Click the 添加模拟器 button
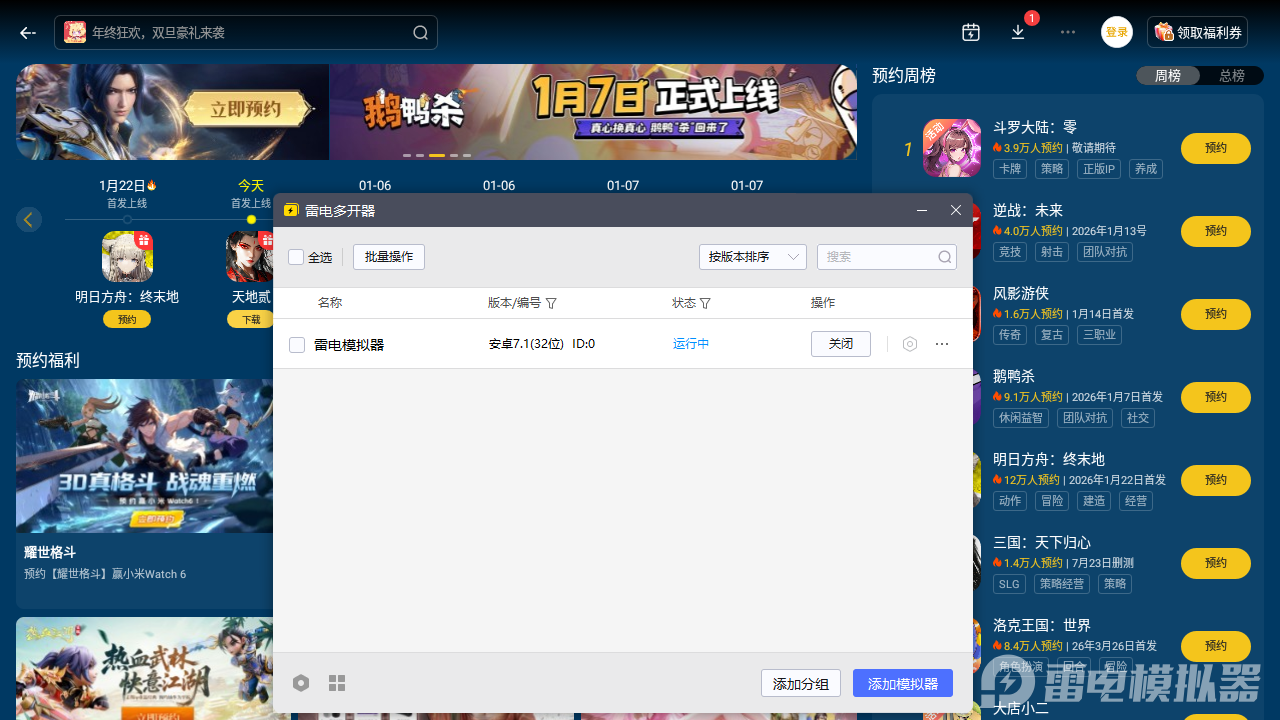Image resolution: width=1280 pixels, height=720 pixels. point(902,683)
